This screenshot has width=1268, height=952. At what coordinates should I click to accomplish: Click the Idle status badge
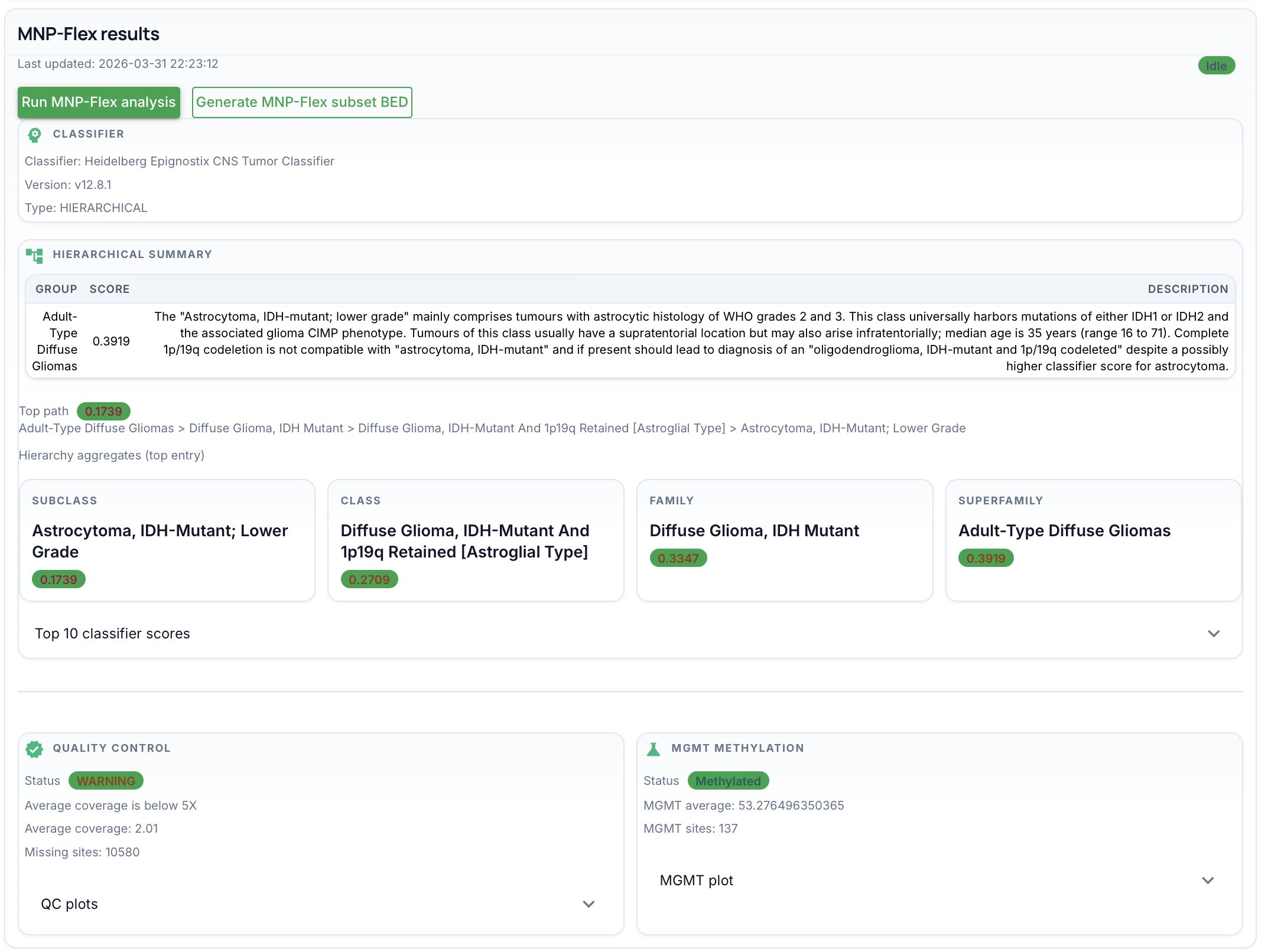coord(1216,65)
